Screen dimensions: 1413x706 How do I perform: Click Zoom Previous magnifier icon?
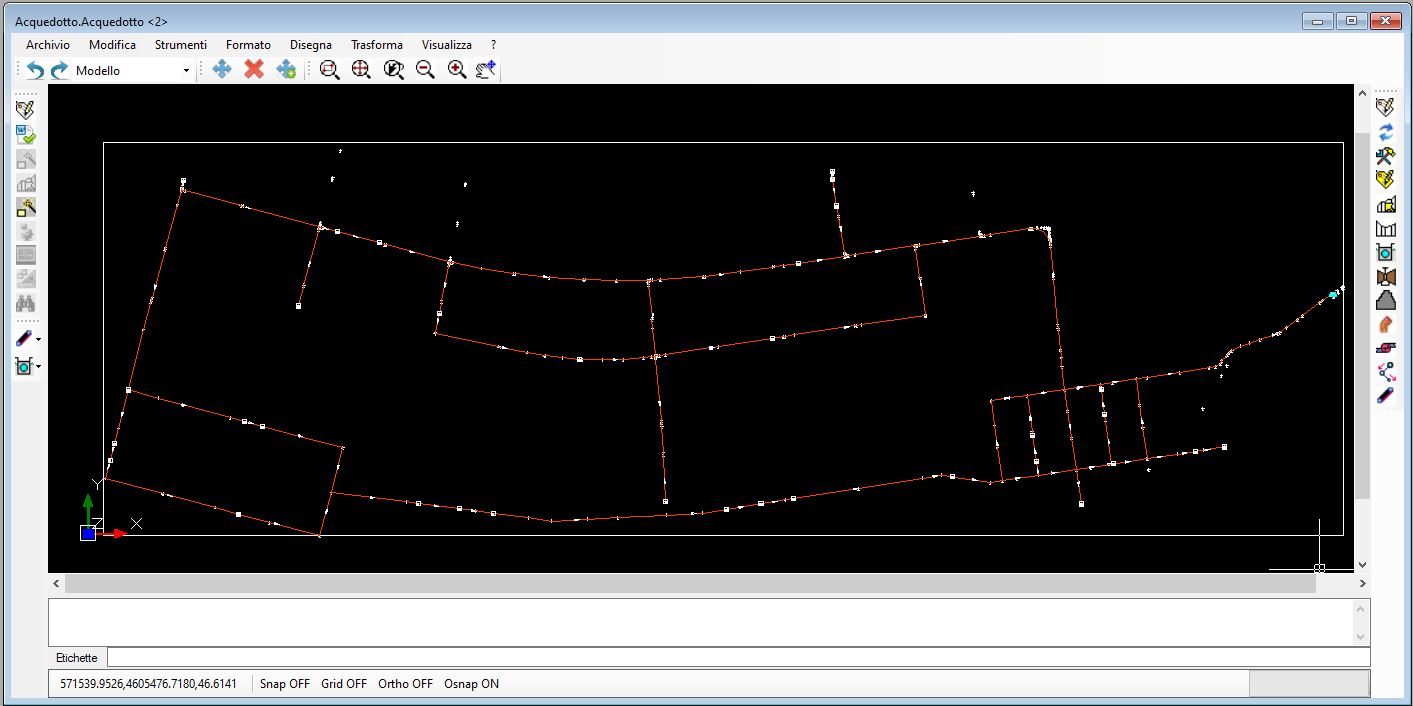tap(393, 69)
